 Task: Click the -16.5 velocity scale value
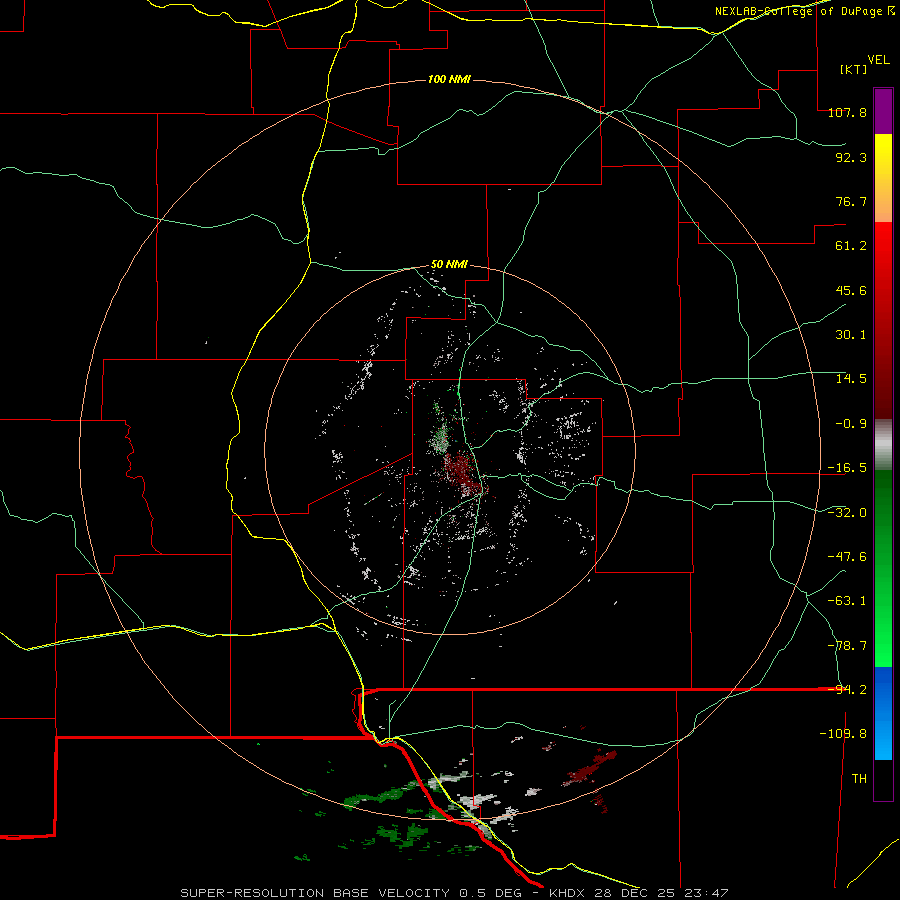(847, 468)
